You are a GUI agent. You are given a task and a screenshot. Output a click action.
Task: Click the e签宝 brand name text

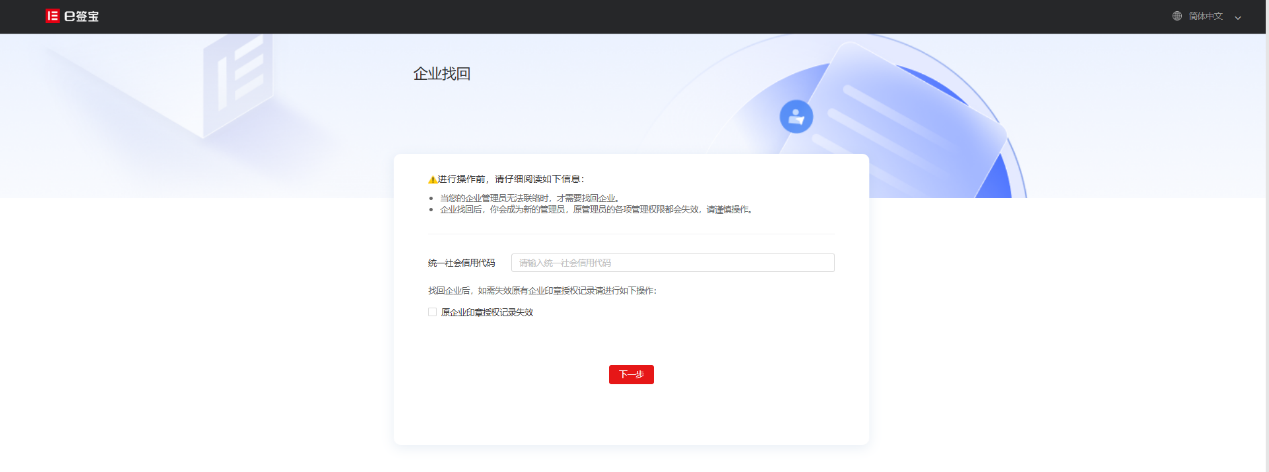coord(81,16)
